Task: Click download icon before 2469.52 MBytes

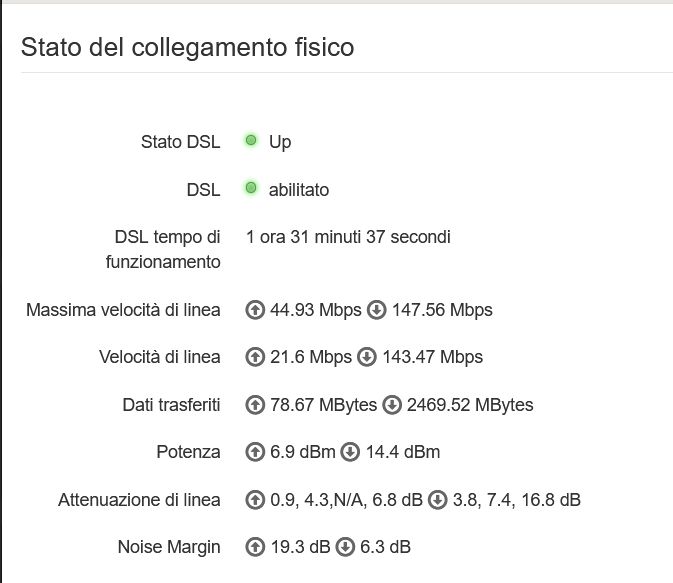Action: [x=392, y=405]
